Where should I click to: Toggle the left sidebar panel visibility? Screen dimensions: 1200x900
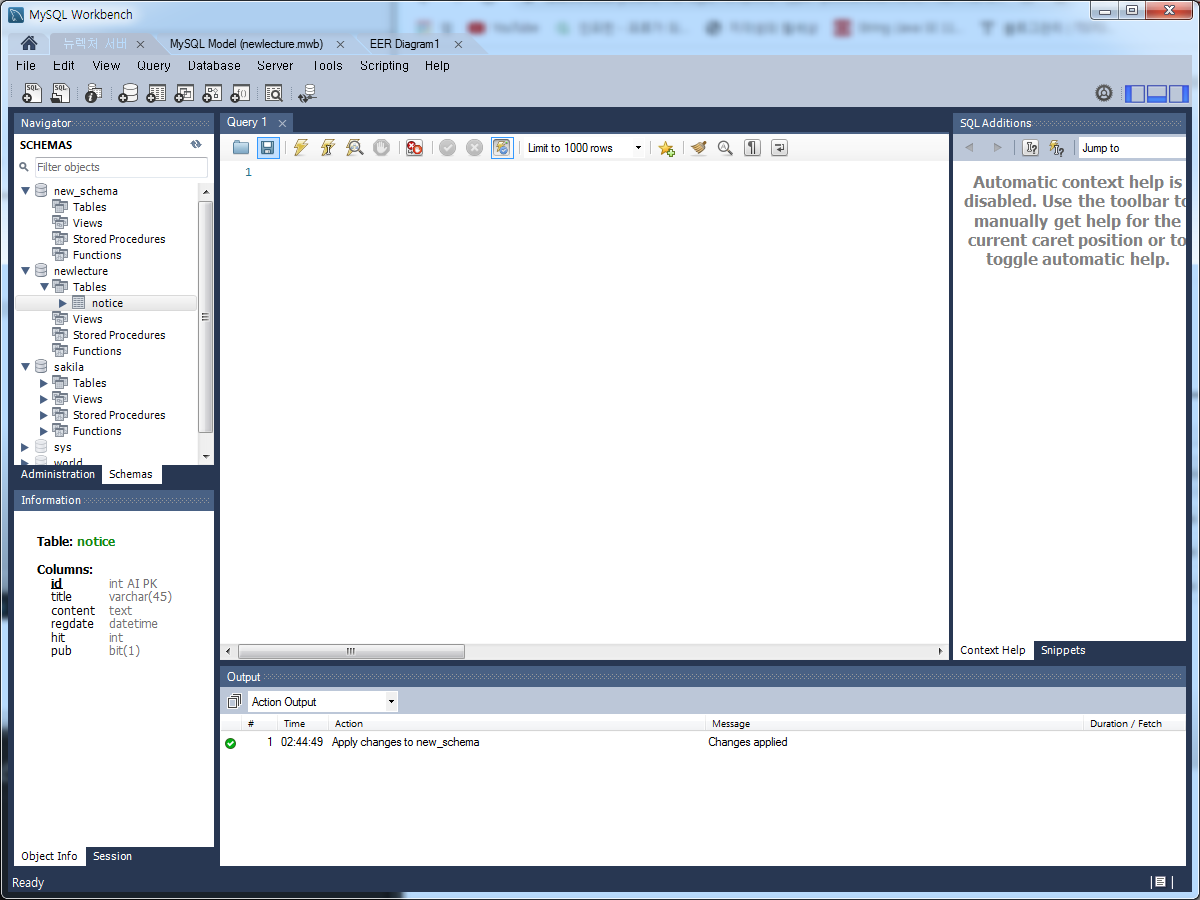click(1135, 94)
